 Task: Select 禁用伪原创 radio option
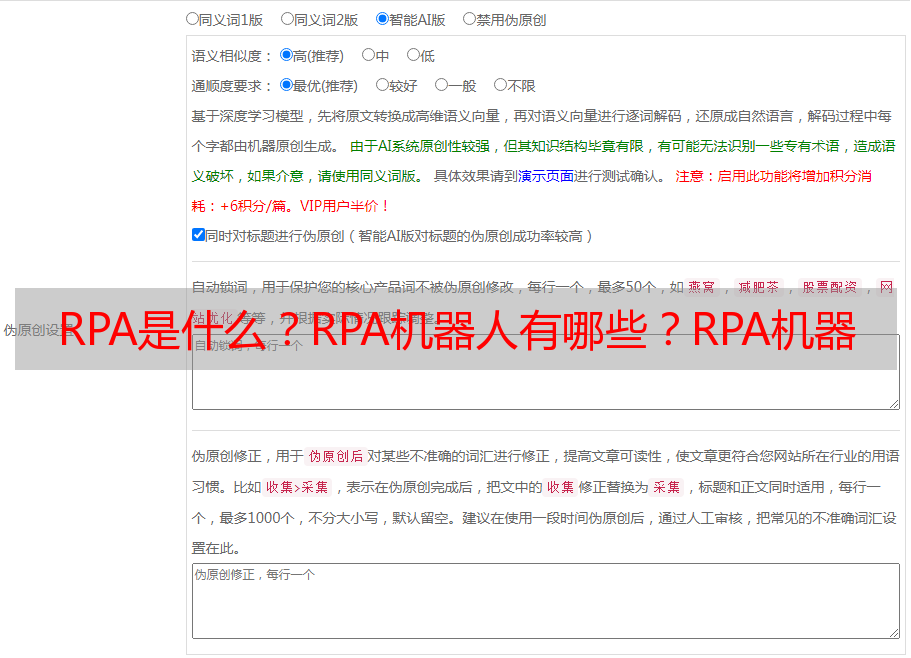coord(469,19)
